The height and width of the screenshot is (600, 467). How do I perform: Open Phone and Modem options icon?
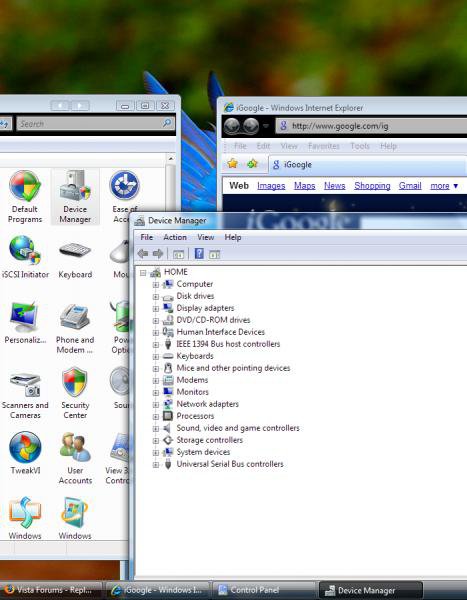(x=75, y=328)
